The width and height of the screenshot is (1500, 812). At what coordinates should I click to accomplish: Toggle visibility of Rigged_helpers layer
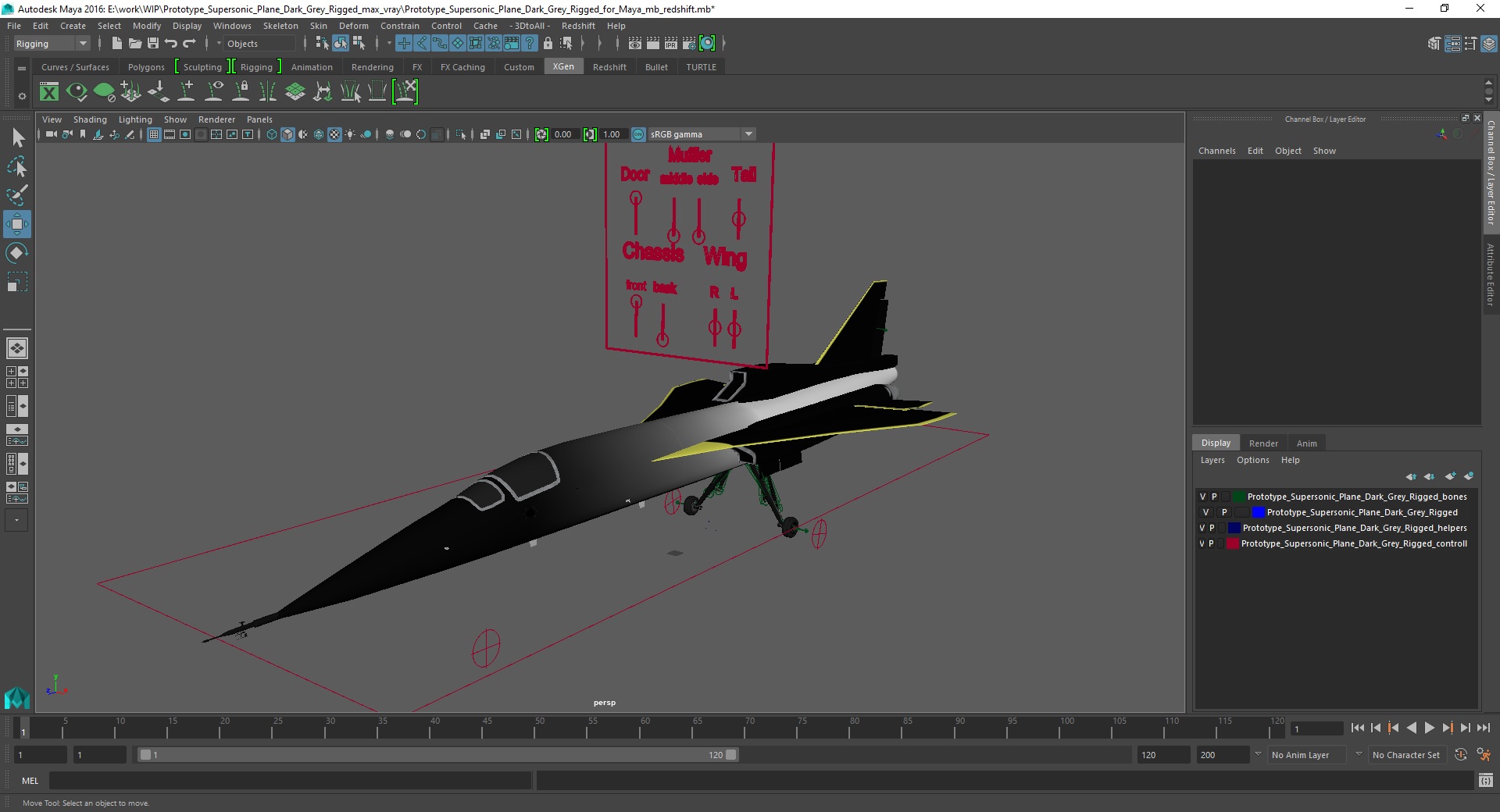(x=1202, y=528)
